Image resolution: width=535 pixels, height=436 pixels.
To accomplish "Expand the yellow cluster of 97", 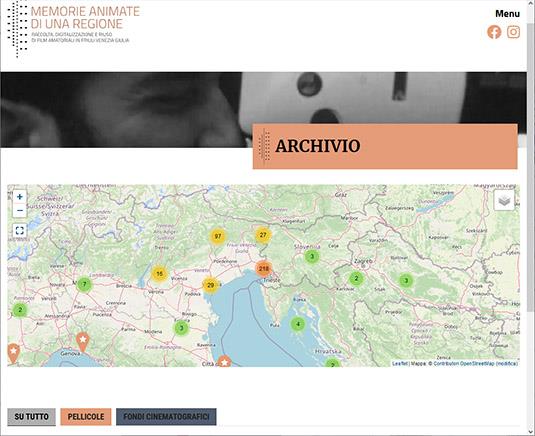I will coord(218,236).
